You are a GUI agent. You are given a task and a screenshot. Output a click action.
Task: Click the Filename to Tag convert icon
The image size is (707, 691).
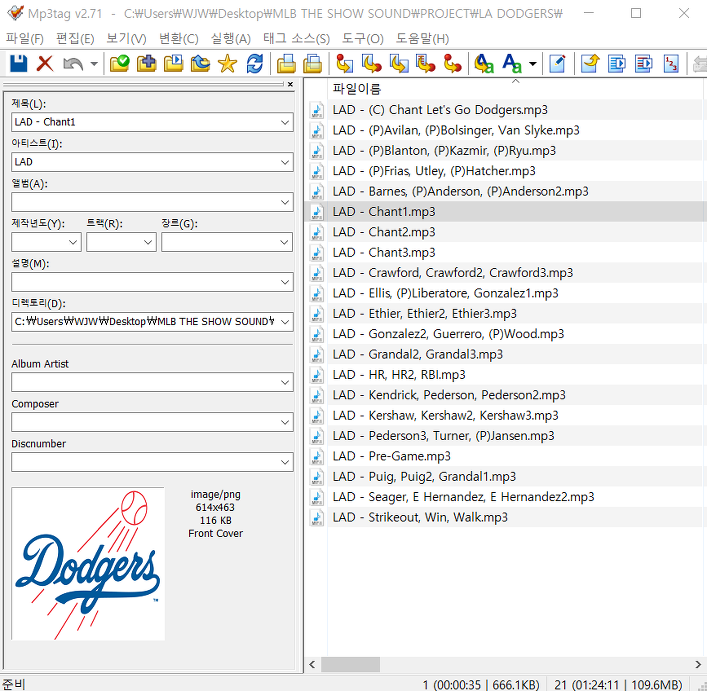pyautogui.click(x=372, y=64)
